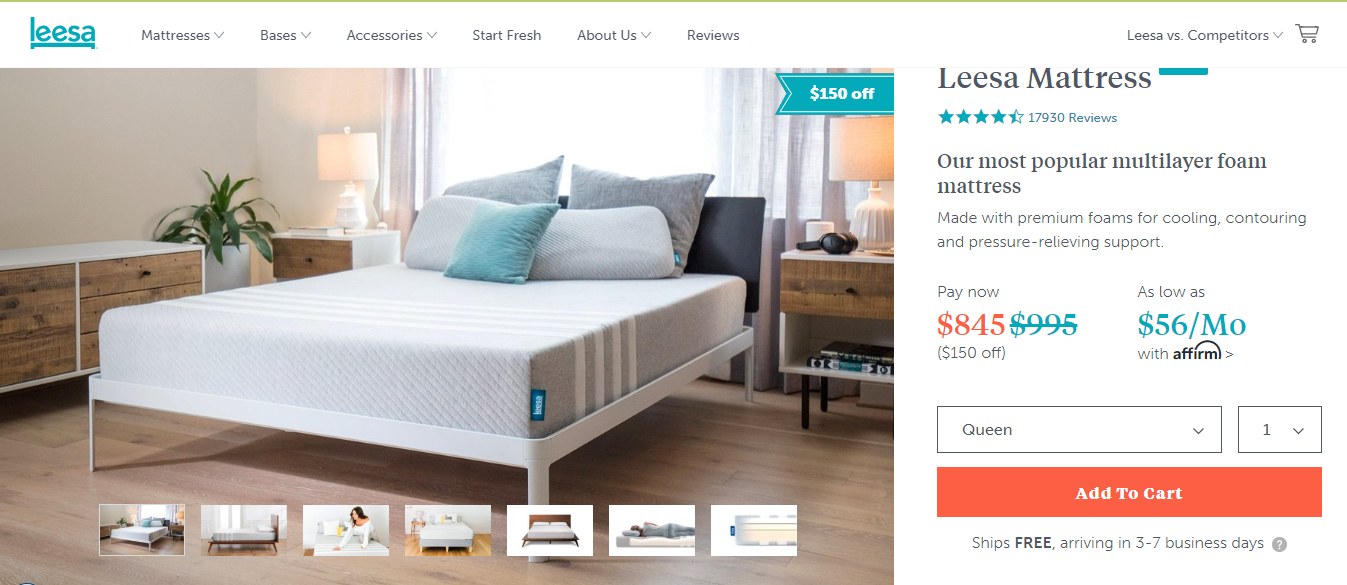This screenshot has width=1347, height=585.
Task: Select the wooden bed frame thumbnail
Action: (550, 530)
